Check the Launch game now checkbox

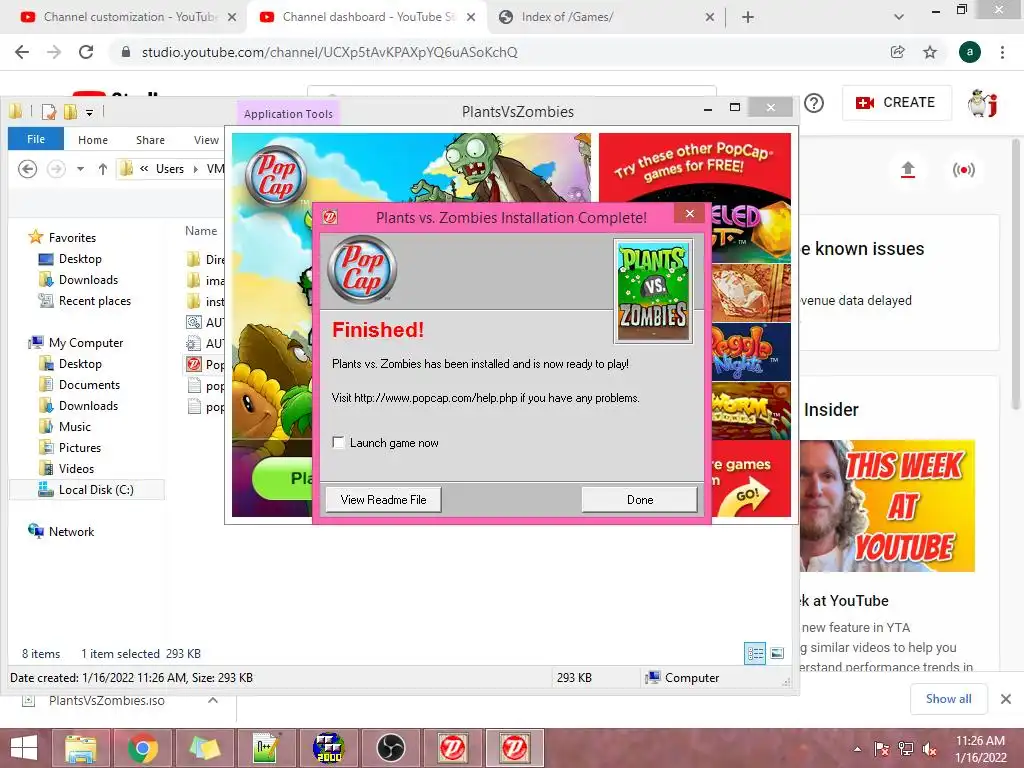click(338, 443)
